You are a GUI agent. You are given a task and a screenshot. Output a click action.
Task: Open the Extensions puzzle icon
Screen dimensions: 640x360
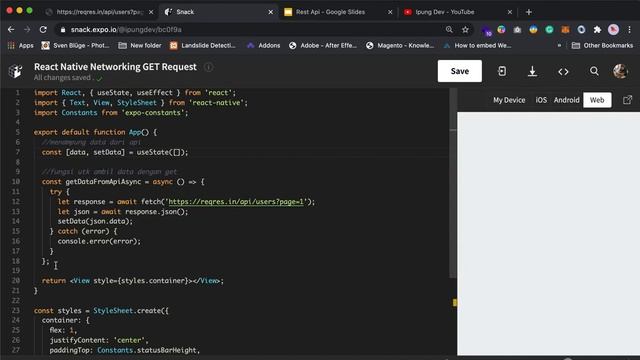coord(597,29)
